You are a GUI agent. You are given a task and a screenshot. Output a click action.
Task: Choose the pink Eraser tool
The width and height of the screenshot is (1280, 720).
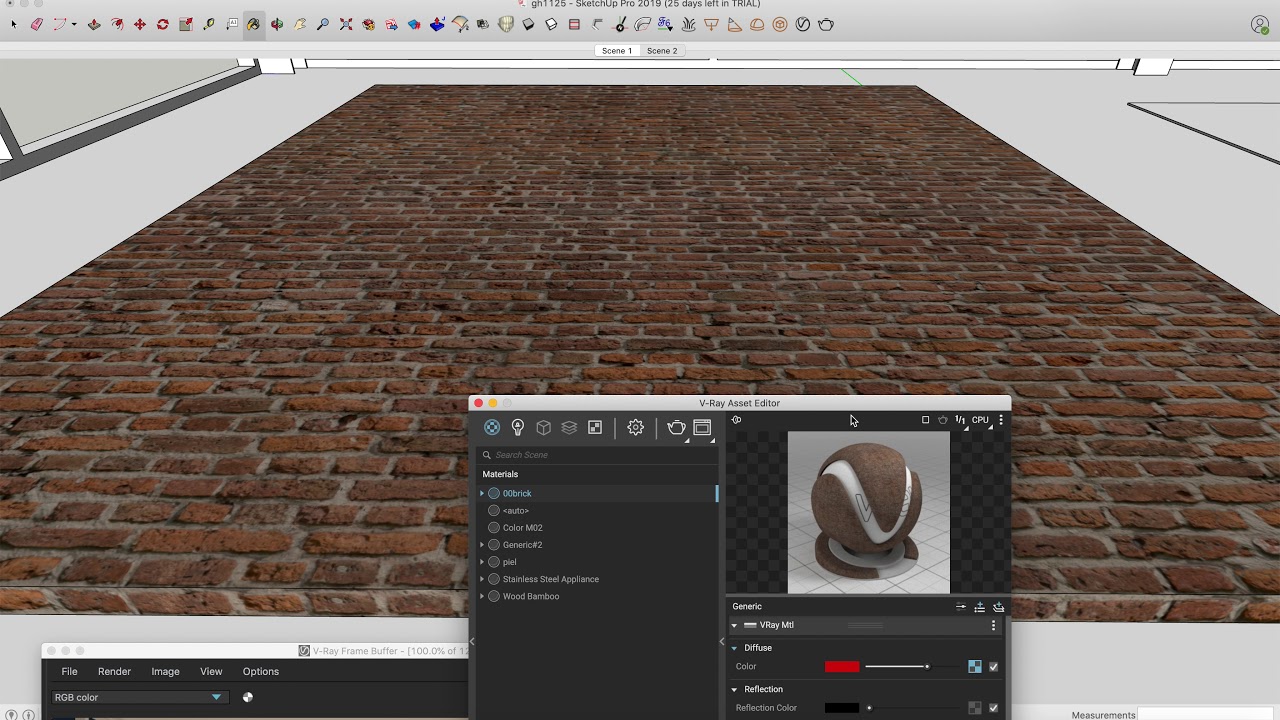click(x=37, y=24)
